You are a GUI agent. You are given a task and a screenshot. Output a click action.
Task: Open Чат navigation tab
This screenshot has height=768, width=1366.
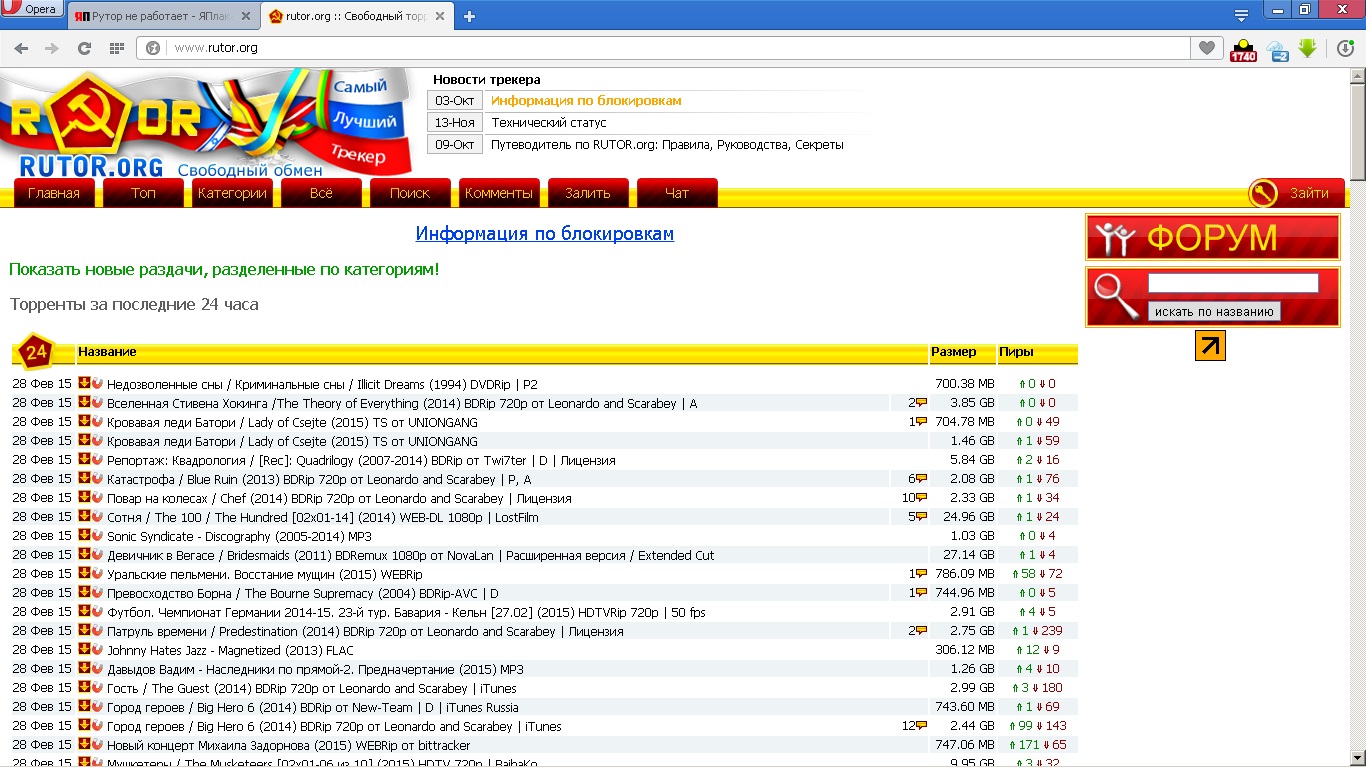[677, 193]
